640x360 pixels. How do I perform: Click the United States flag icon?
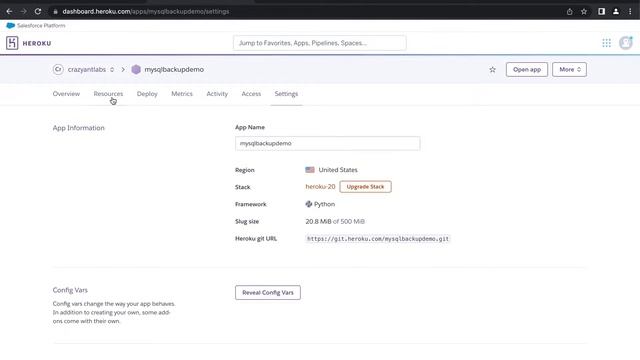[310, 170]
